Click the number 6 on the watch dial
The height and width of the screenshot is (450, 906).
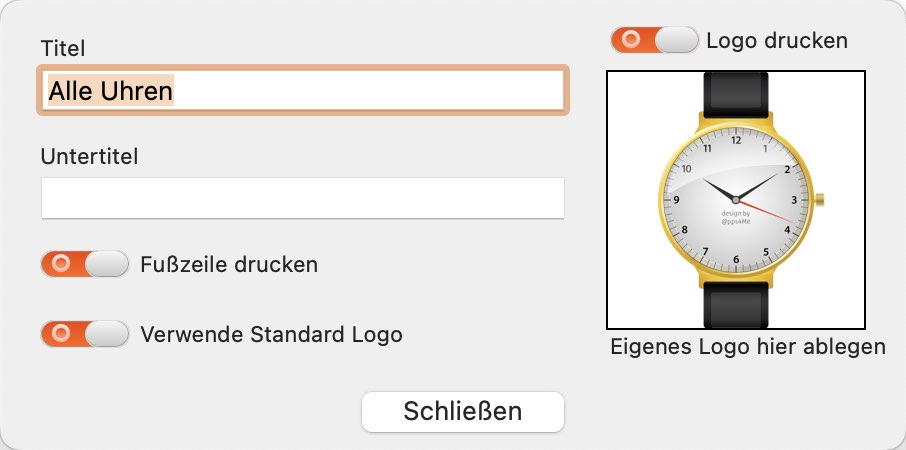coord(736,259)
